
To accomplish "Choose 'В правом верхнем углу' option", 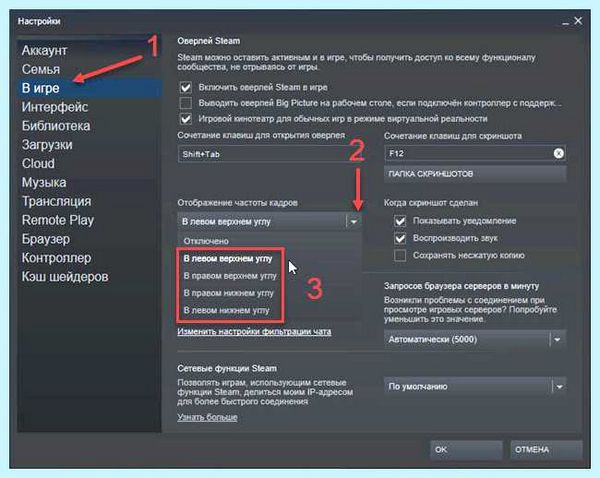I will point(269,276).
